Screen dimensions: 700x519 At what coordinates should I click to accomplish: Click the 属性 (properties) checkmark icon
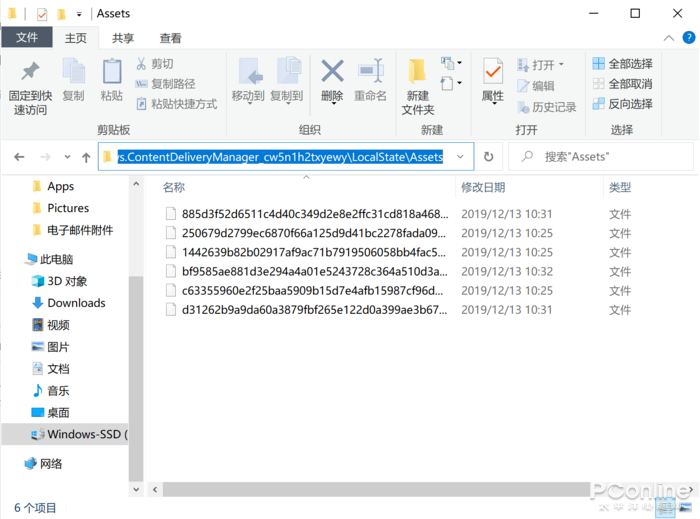pyautogui.click(x=493, y=72)
